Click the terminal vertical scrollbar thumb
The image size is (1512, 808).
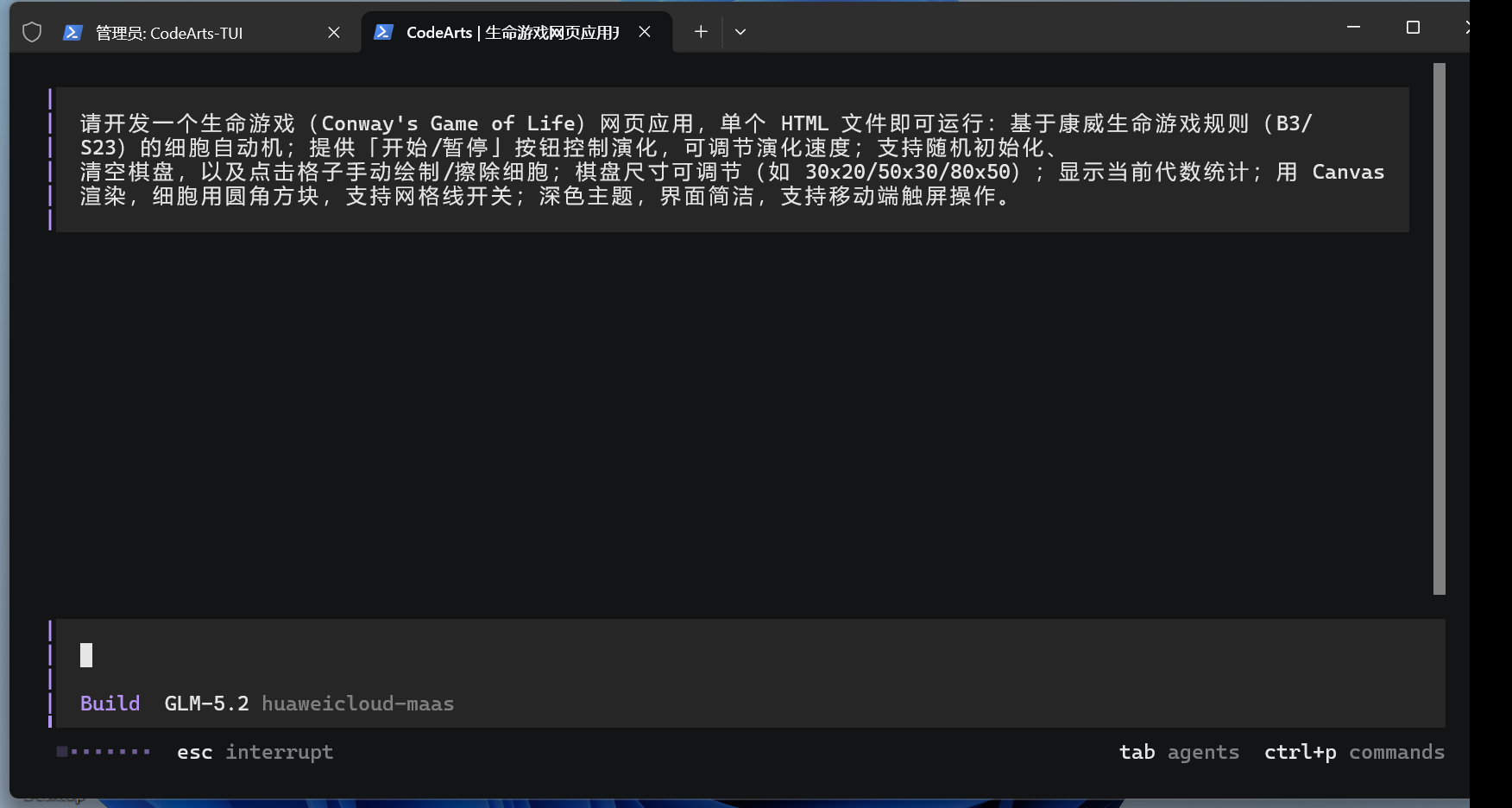(1439, 329)
